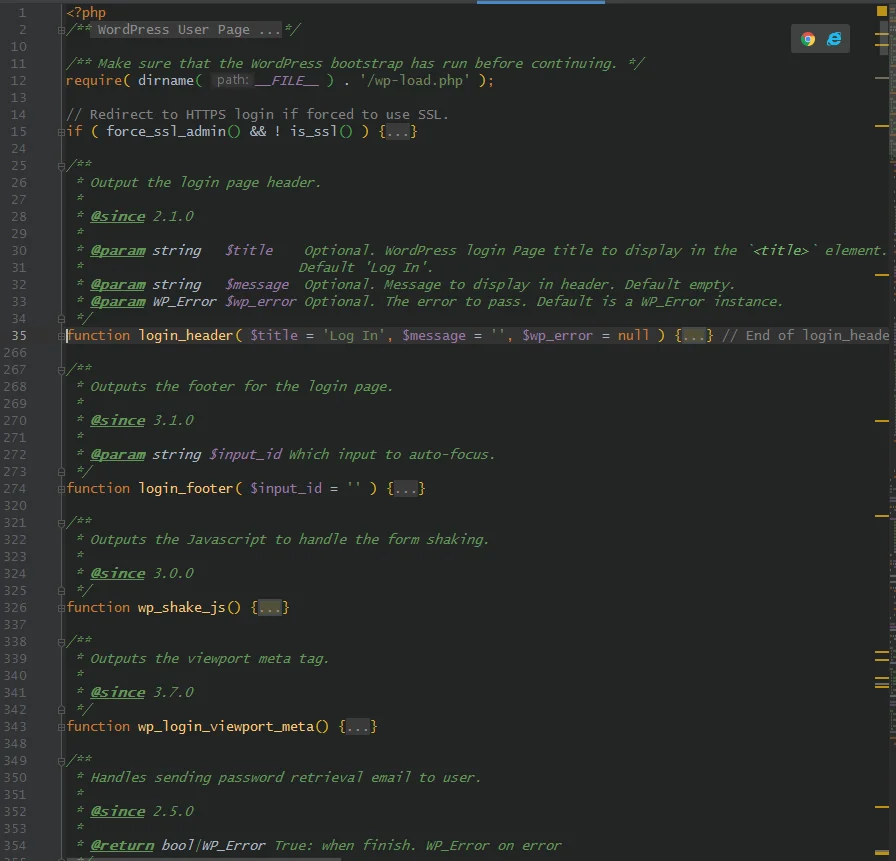This screenshot has width=896, height=861.
Task: Click the wp_shake_js function name
Action: (182, 607)
